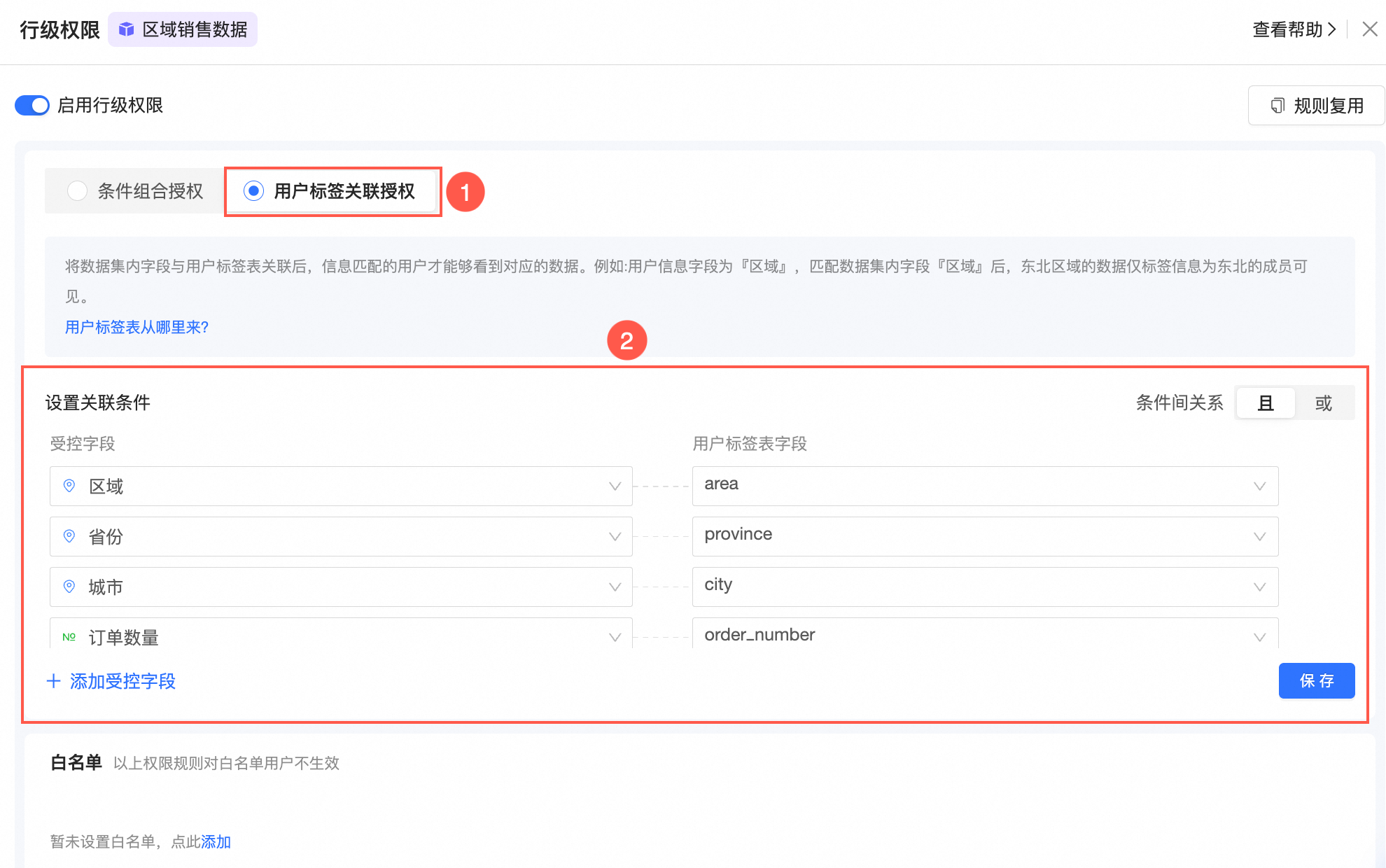Toggle the 启用行级权限 switch
Viewport: 1386px width, 868px height.
32,106
